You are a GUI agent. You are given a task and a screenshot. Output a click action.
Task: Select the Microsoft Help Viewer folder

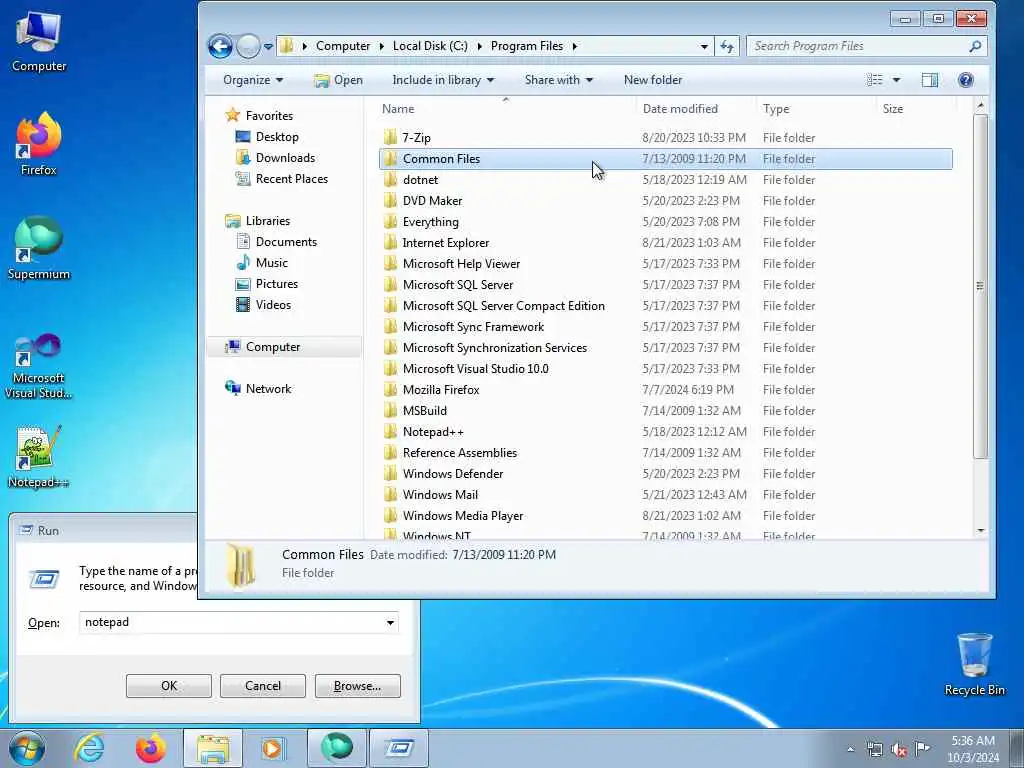(x=461, y=263)
